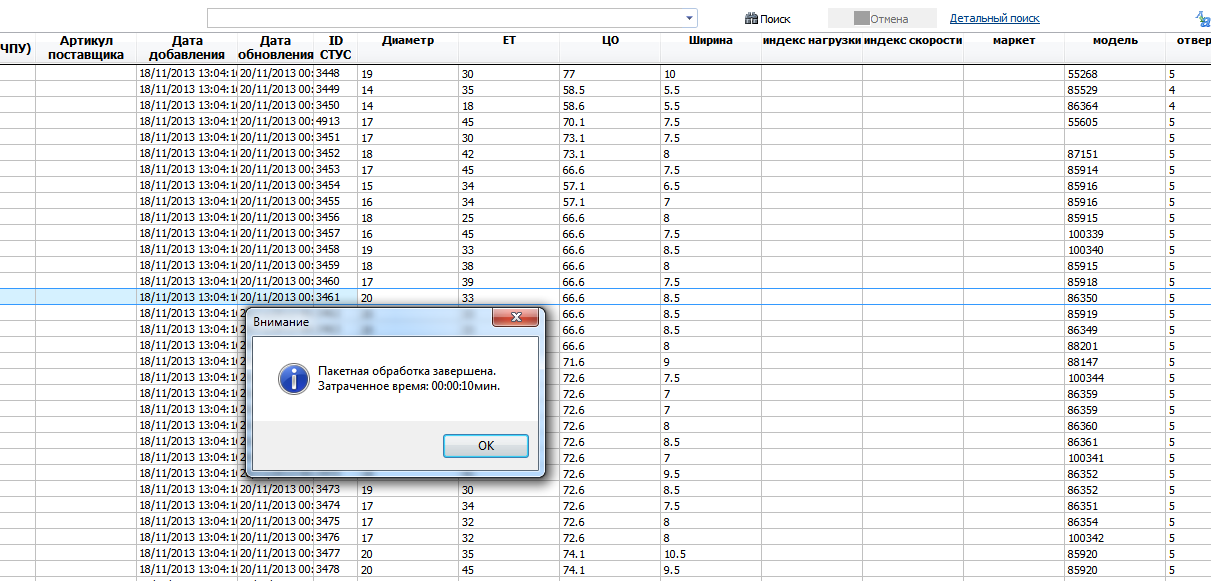Screen dimensions: 1211x581
Task: Click the blue information icon in dialog
Action: [293, 378]
